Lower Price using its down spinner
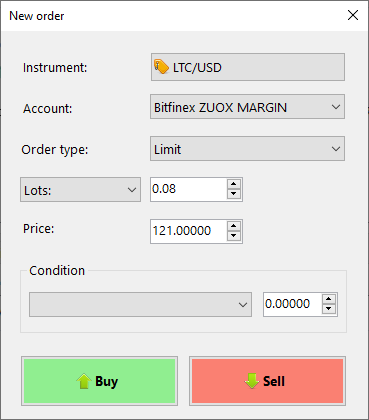369x420 pixels. [x=234, y=236]
